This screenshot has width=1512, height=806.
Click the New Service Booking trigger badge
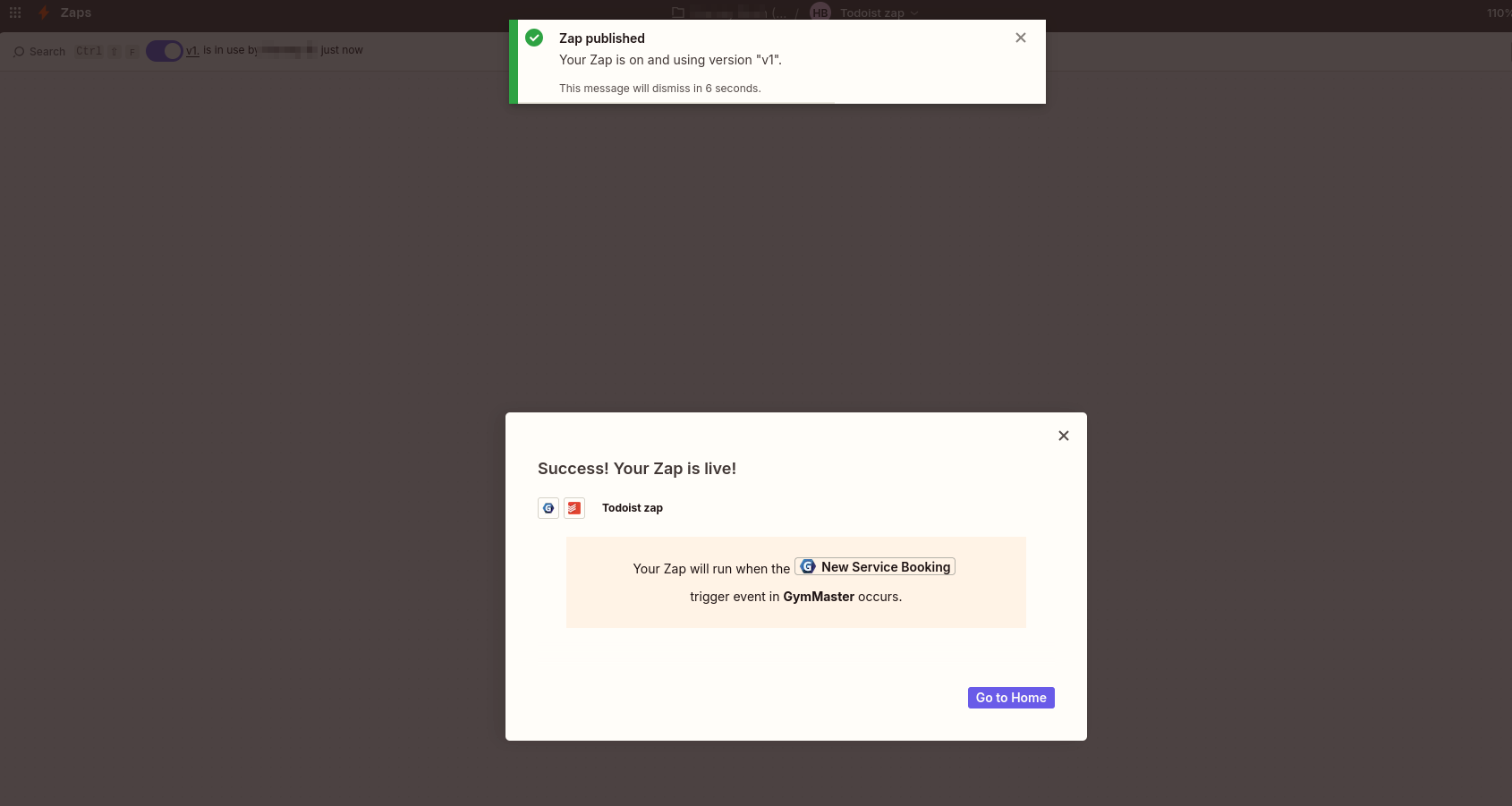point(875,567)
